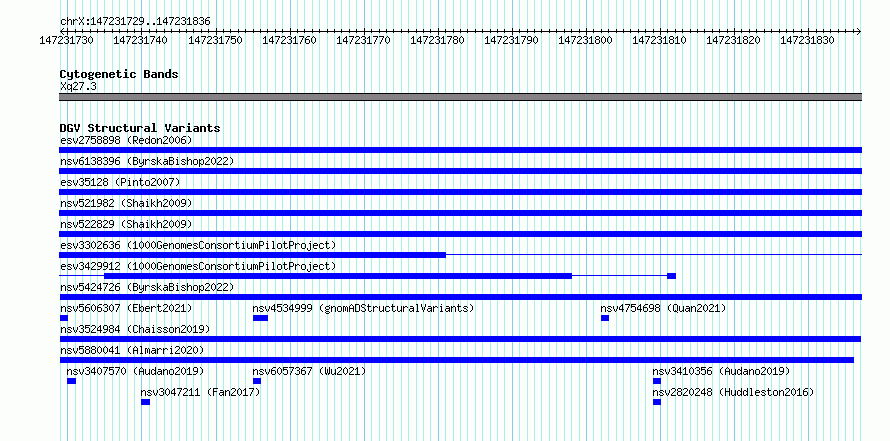Open variant nsv4754698 (Quan2021) label
The width and height of the screenshot is (890, 441).
[664, 308]
